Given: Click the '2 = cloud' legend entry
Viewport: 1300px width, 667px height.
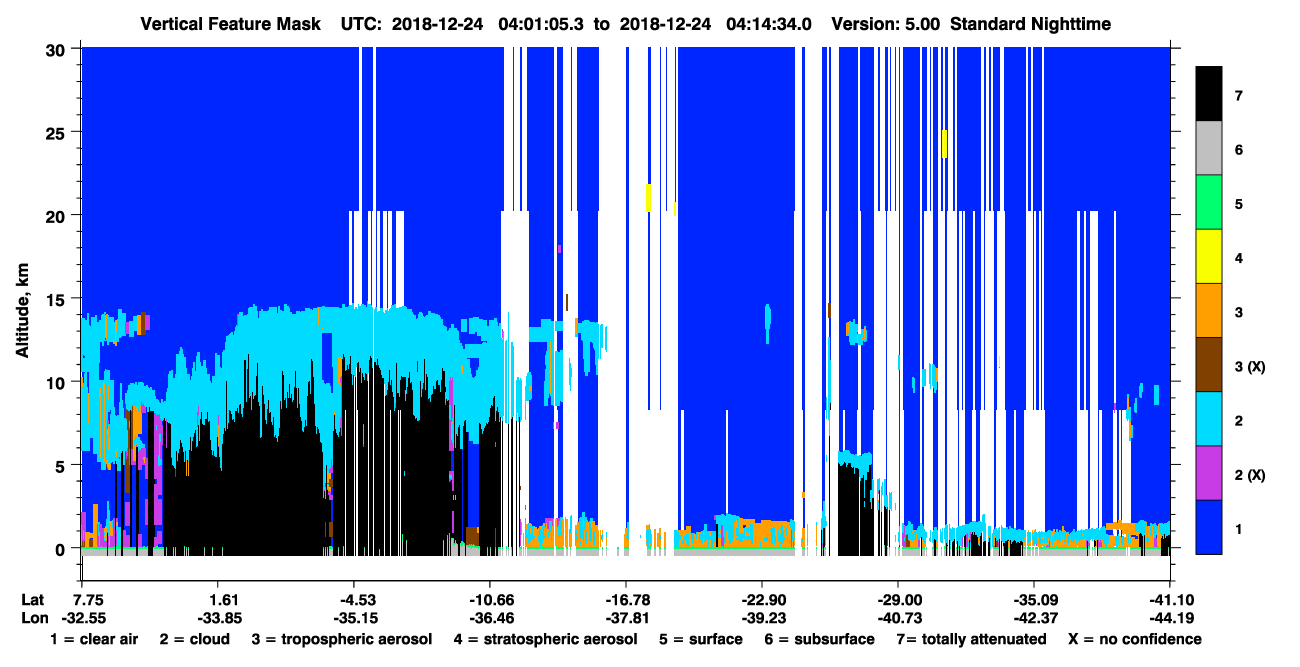Looking at the screenshot, I should point(194,639).
